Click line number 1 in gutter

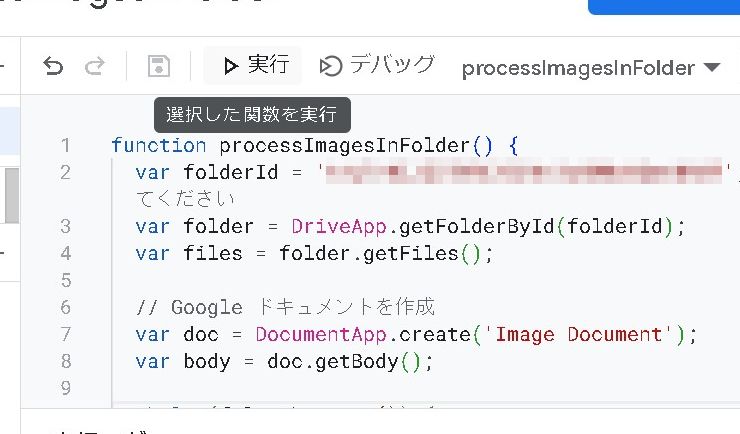[65, 146]
